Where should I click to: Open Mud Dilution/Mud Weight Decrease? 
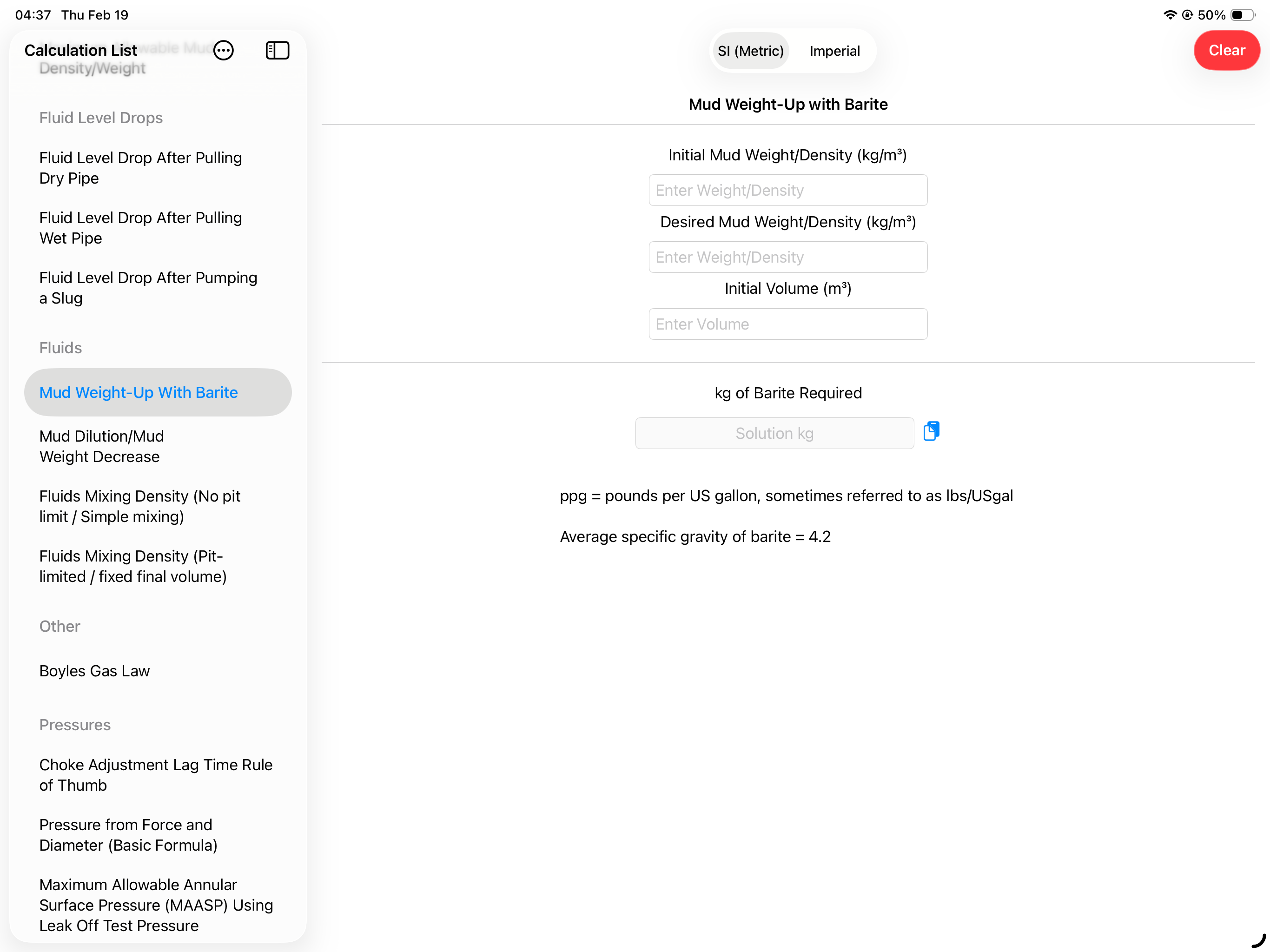click(x=158, y=447)
